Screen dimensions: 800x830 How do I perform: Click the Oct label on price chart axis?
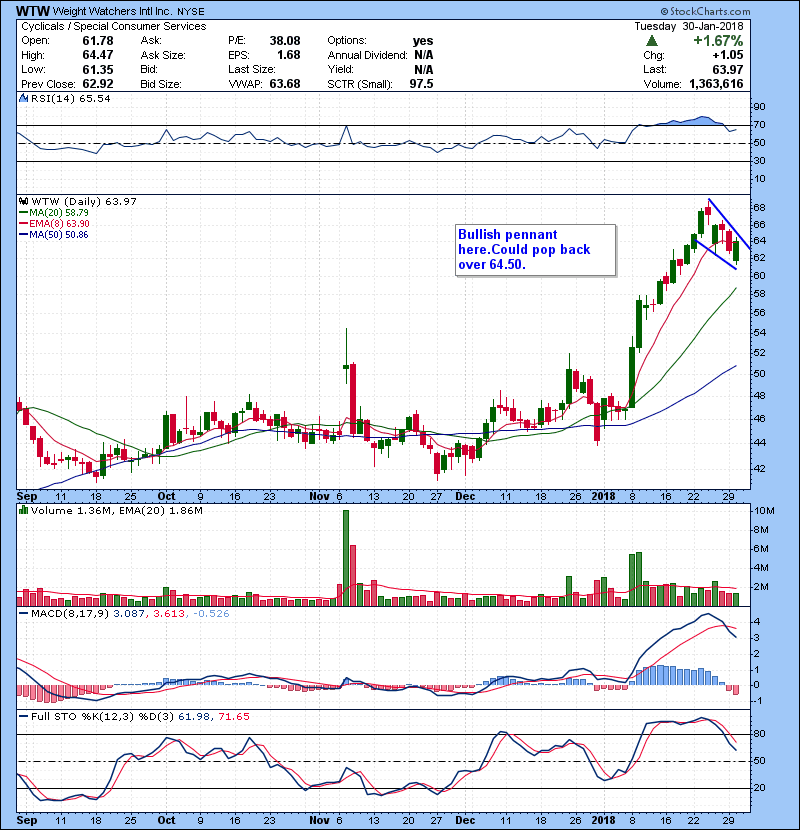coord(166,497)
